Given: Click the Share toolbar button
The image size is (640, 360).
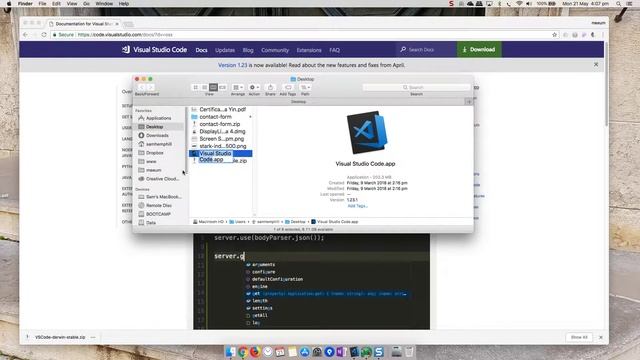Looking at the screenshot, I should click(x=270, y=87).
